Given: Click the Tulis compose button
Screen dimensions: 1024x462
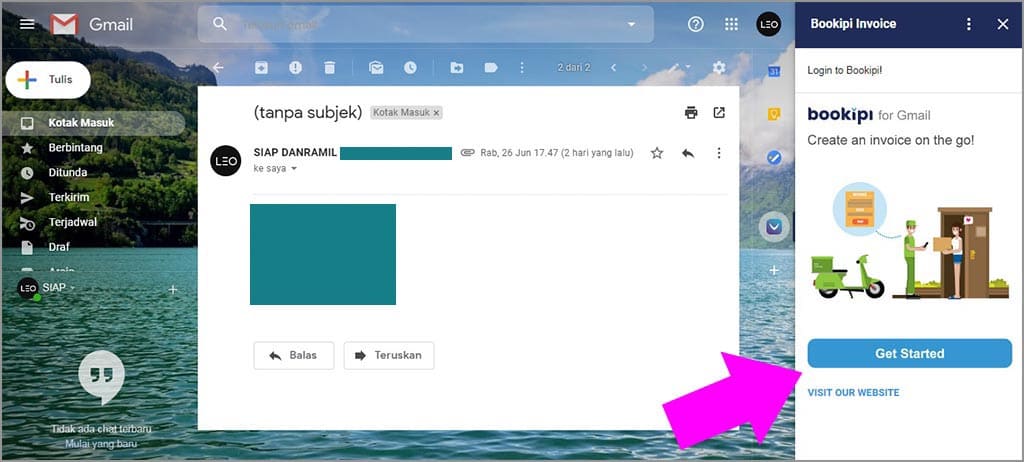Looking at the screenshot, I should (x=48, y=80).
